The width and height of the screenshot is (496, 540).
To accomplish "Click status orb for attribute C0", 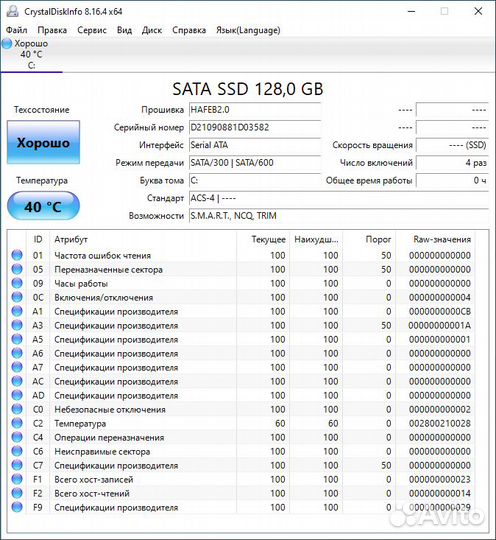I will pos(17,409).
